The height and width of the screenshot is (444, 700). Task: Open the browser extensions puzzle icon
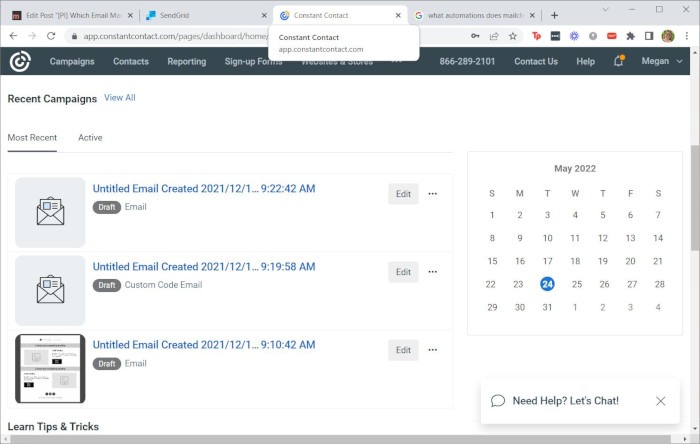(x=630, y=36)
